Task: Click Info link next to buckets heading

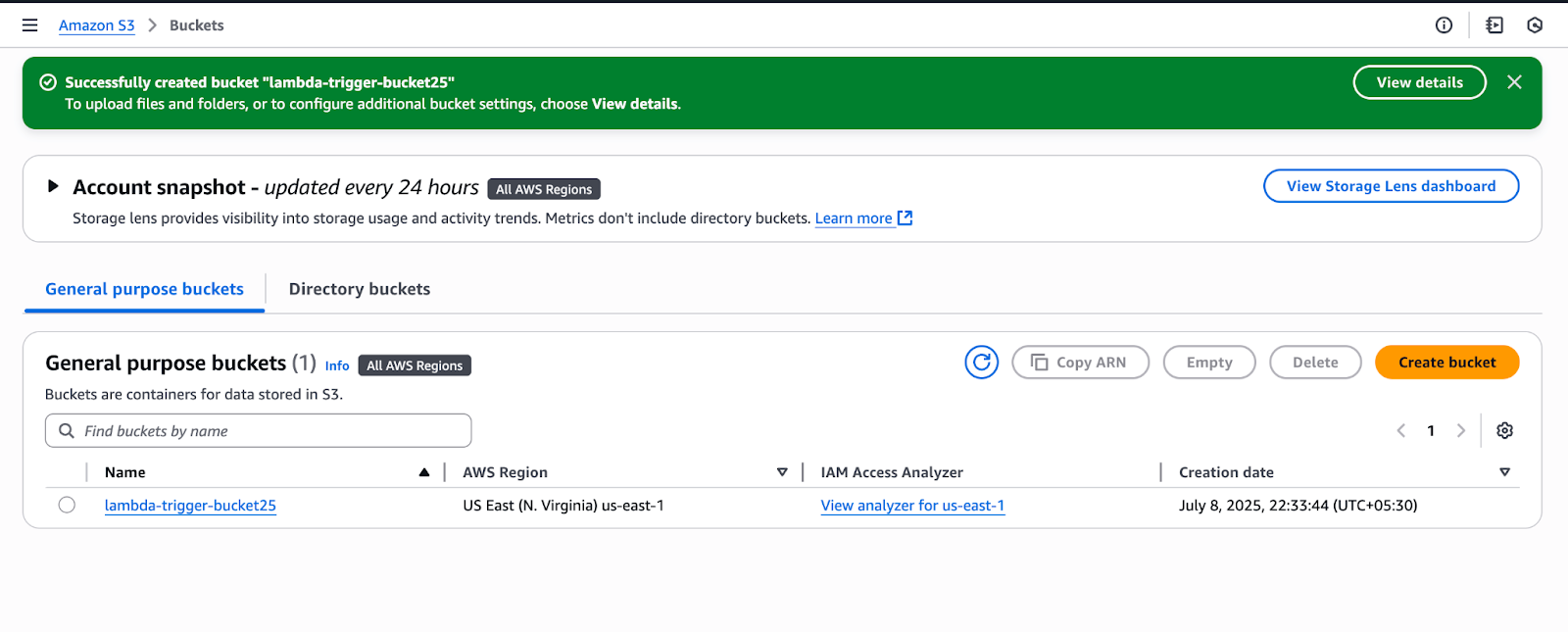Action: click(x=337, y=365)
